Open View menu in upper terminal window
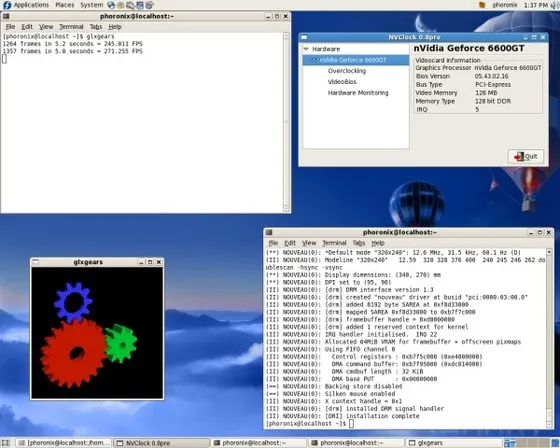560x448 pixels. (46, 27)
